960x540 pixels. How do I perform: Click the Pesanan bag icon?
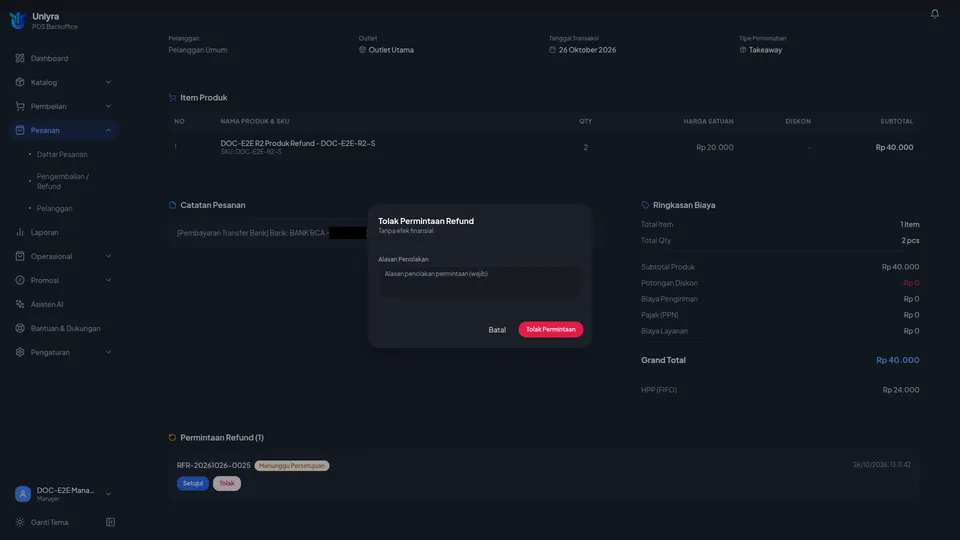(x=20, y=130)
